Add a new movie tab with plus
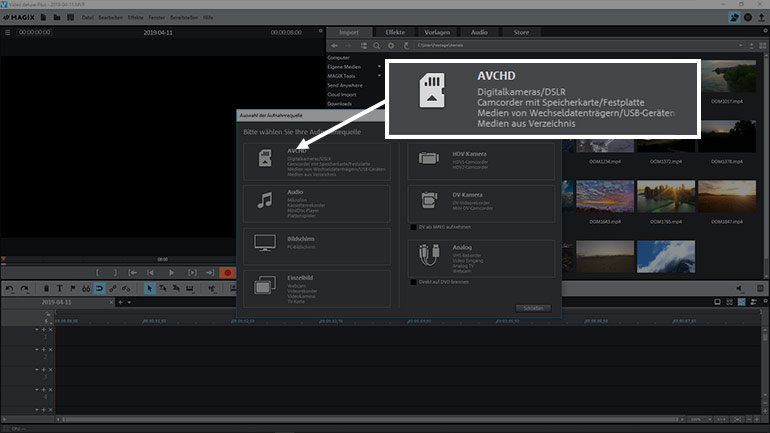 click(120, 302)
